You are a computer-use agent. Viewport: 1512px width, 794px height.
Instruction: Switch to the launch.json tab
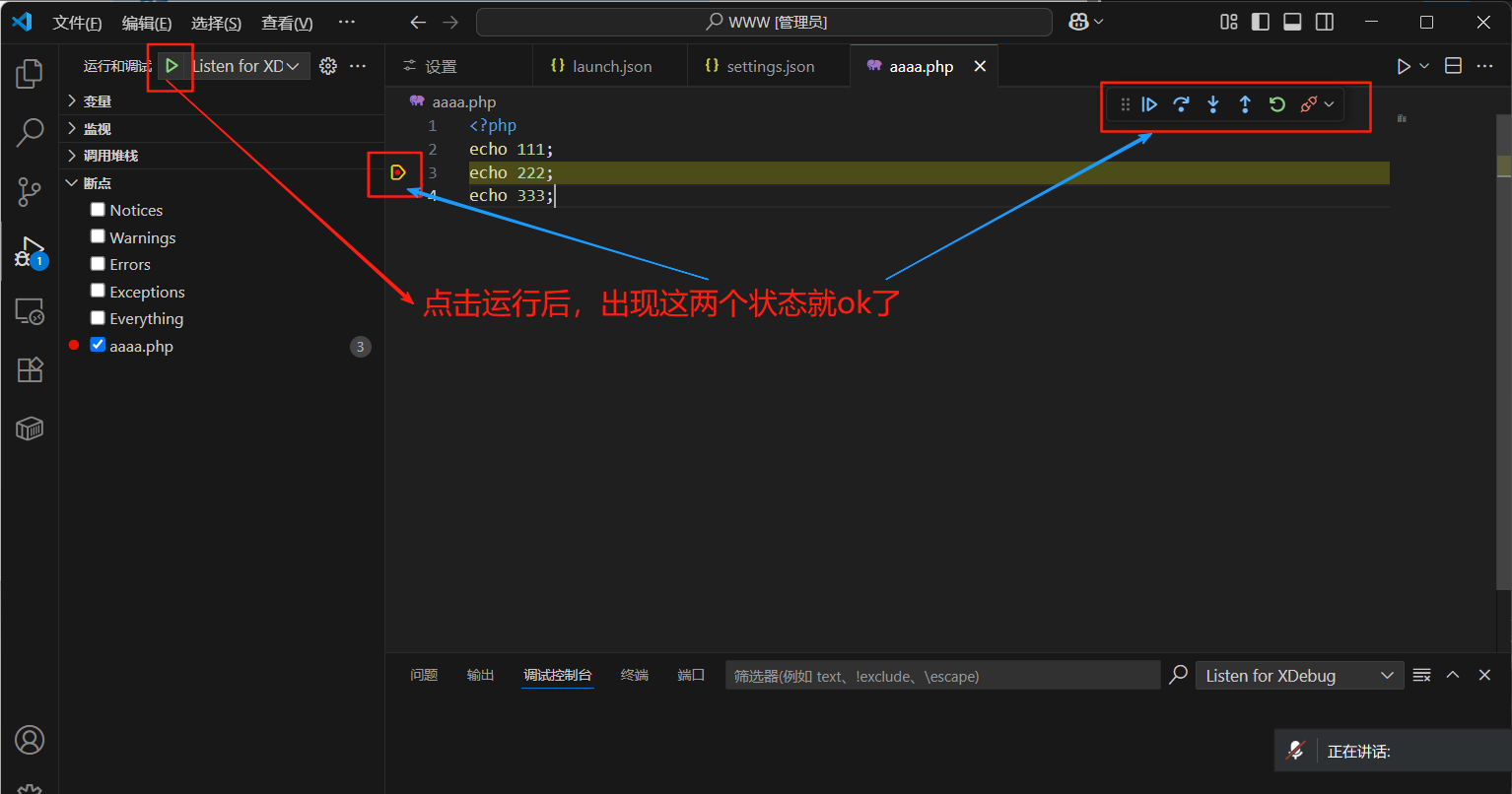610,66
